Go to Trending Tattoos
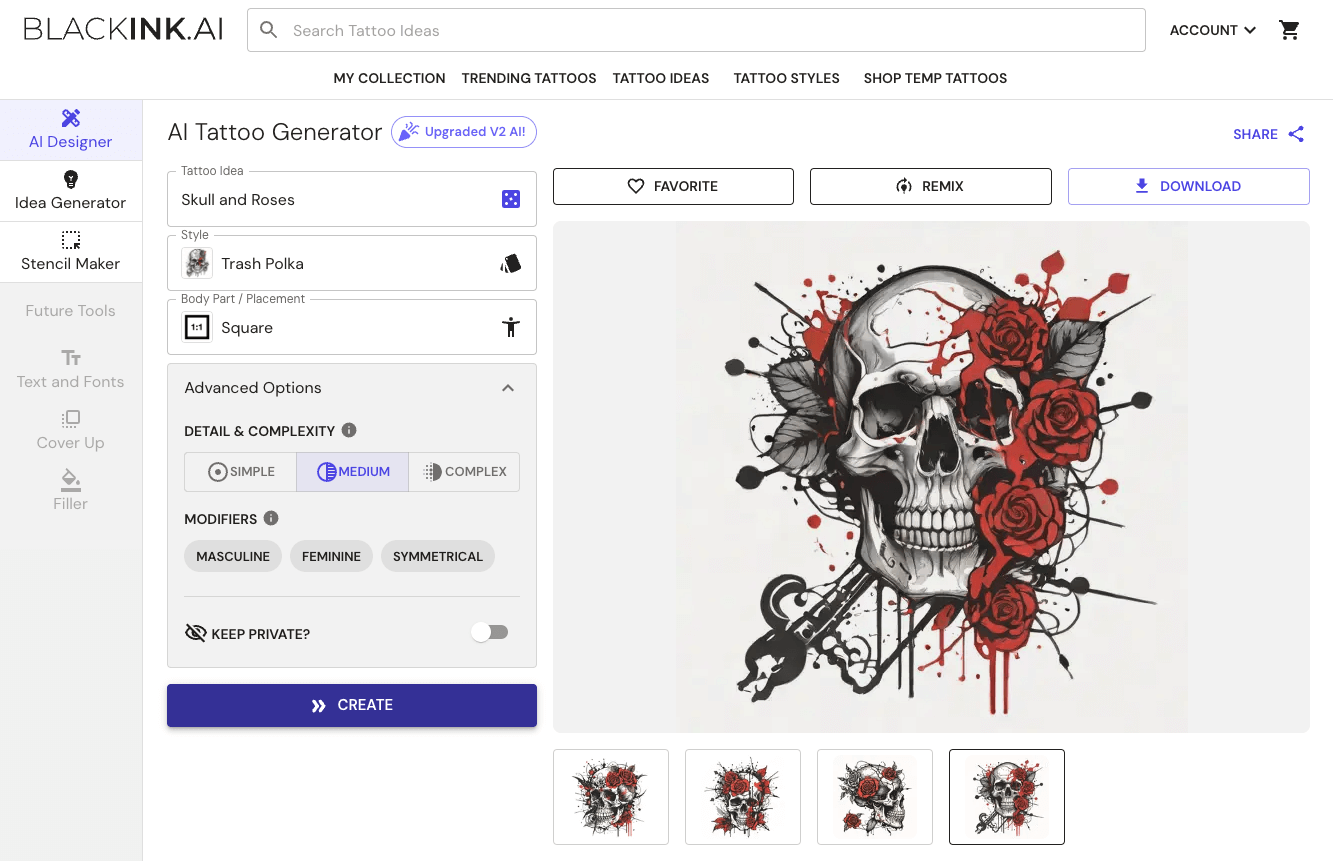This screenshot has width=1333, height=861. pos(528,78)
